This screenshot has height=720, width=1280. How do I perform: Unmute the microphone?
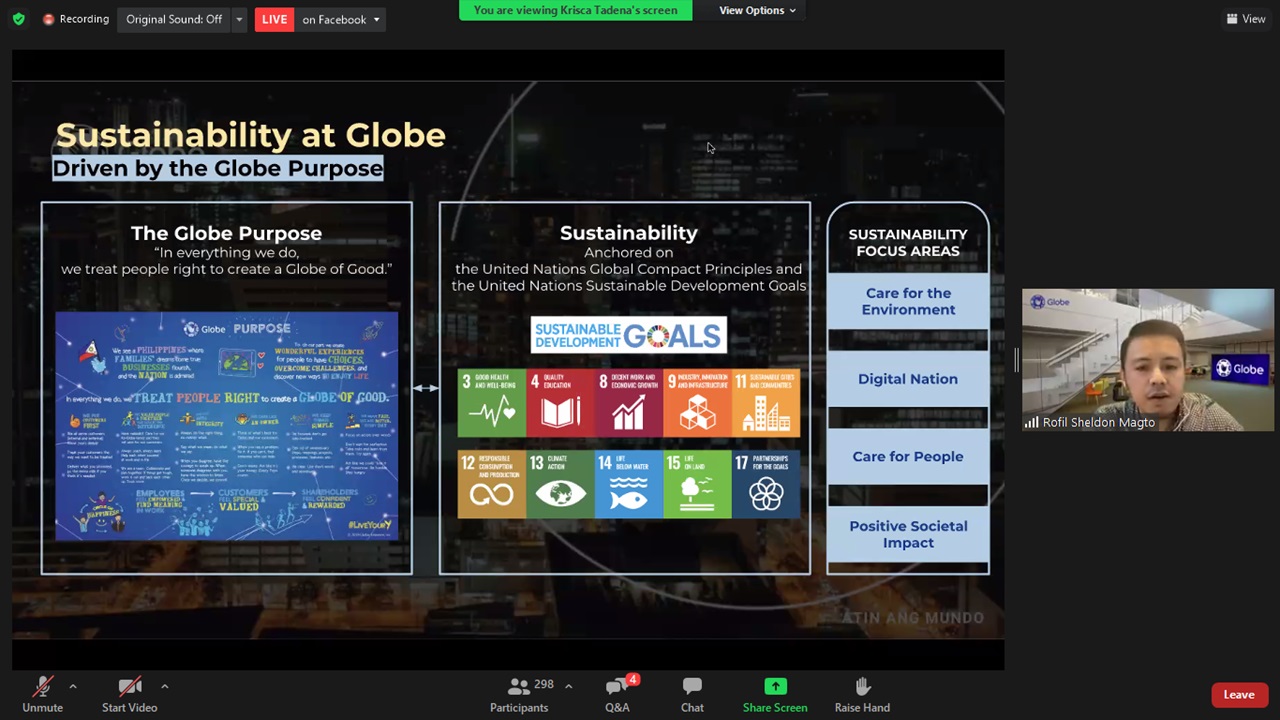pyautogui.click(x=42, y=694)
